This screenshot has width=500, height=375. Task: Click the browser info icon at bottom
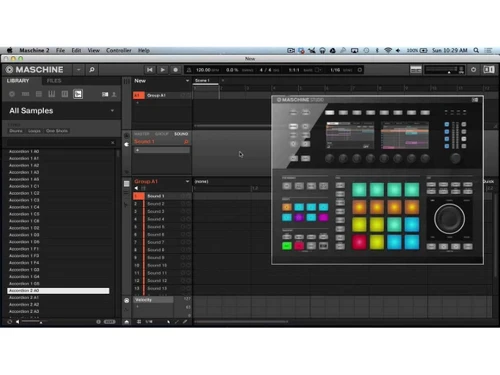click(98, 322)
